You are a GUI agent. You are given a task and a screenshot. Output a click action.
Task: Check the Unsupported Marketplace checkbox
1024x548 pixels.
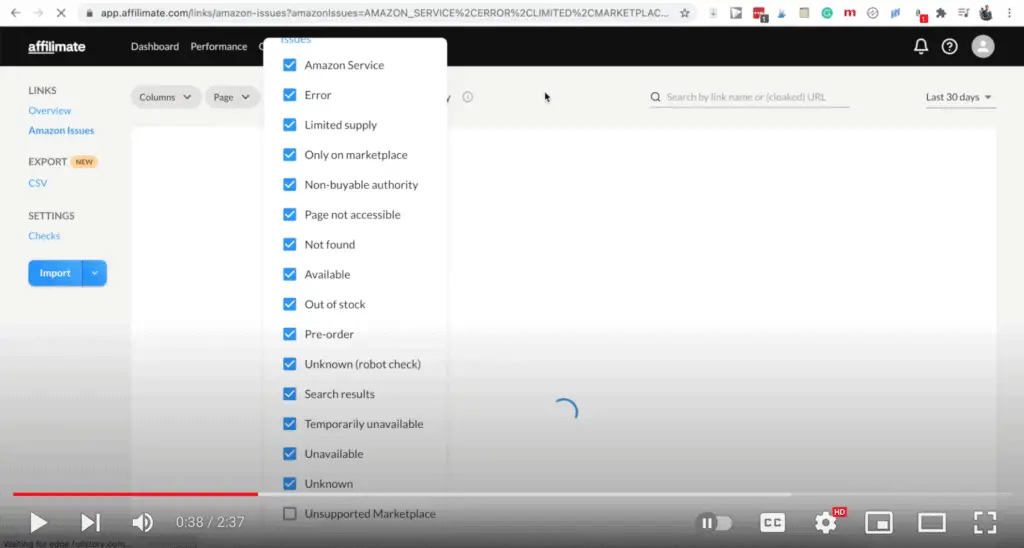[289, 514]
